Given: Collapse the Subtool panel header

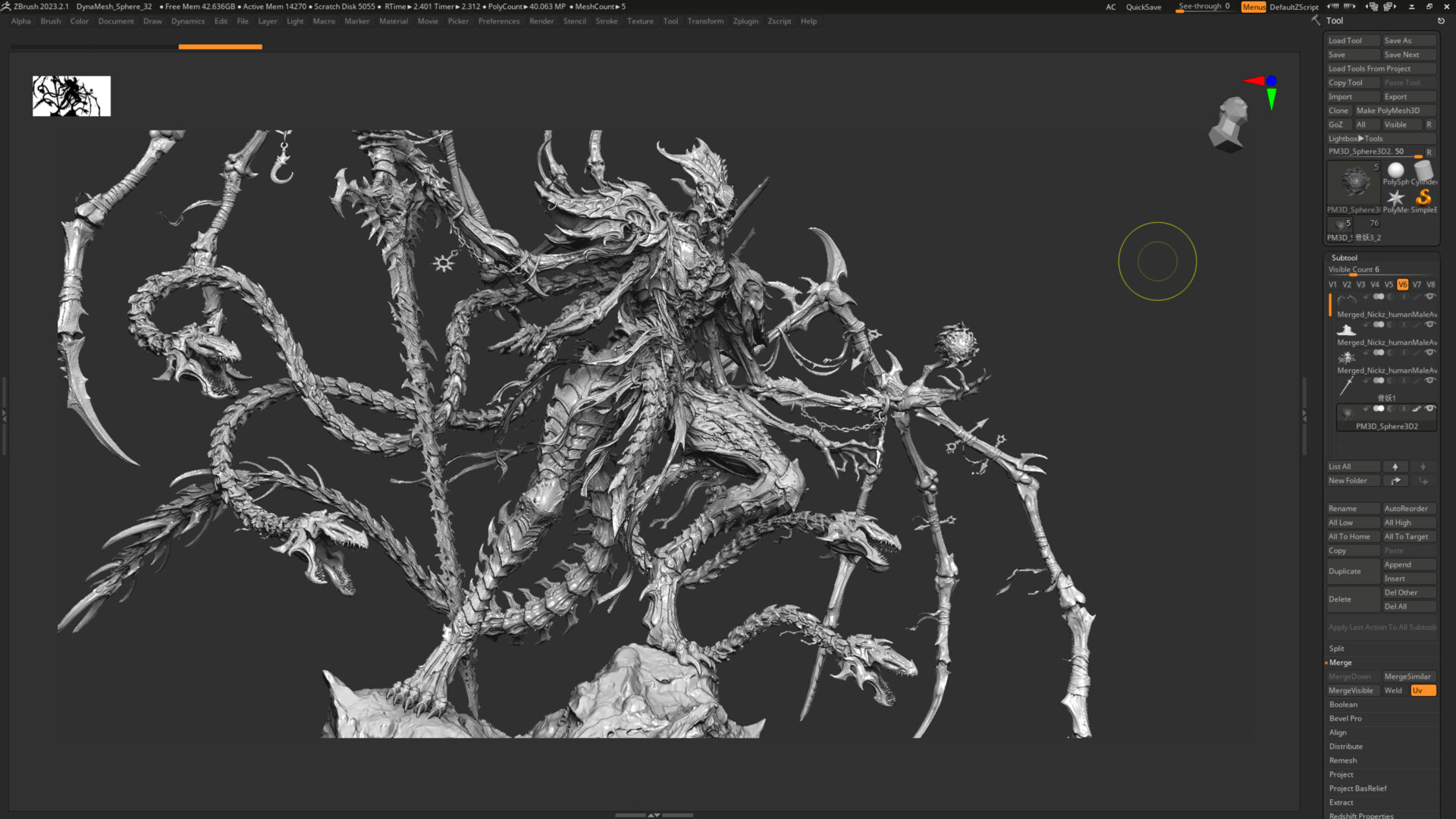Looking at the screenshot, I should [1345, 258].
